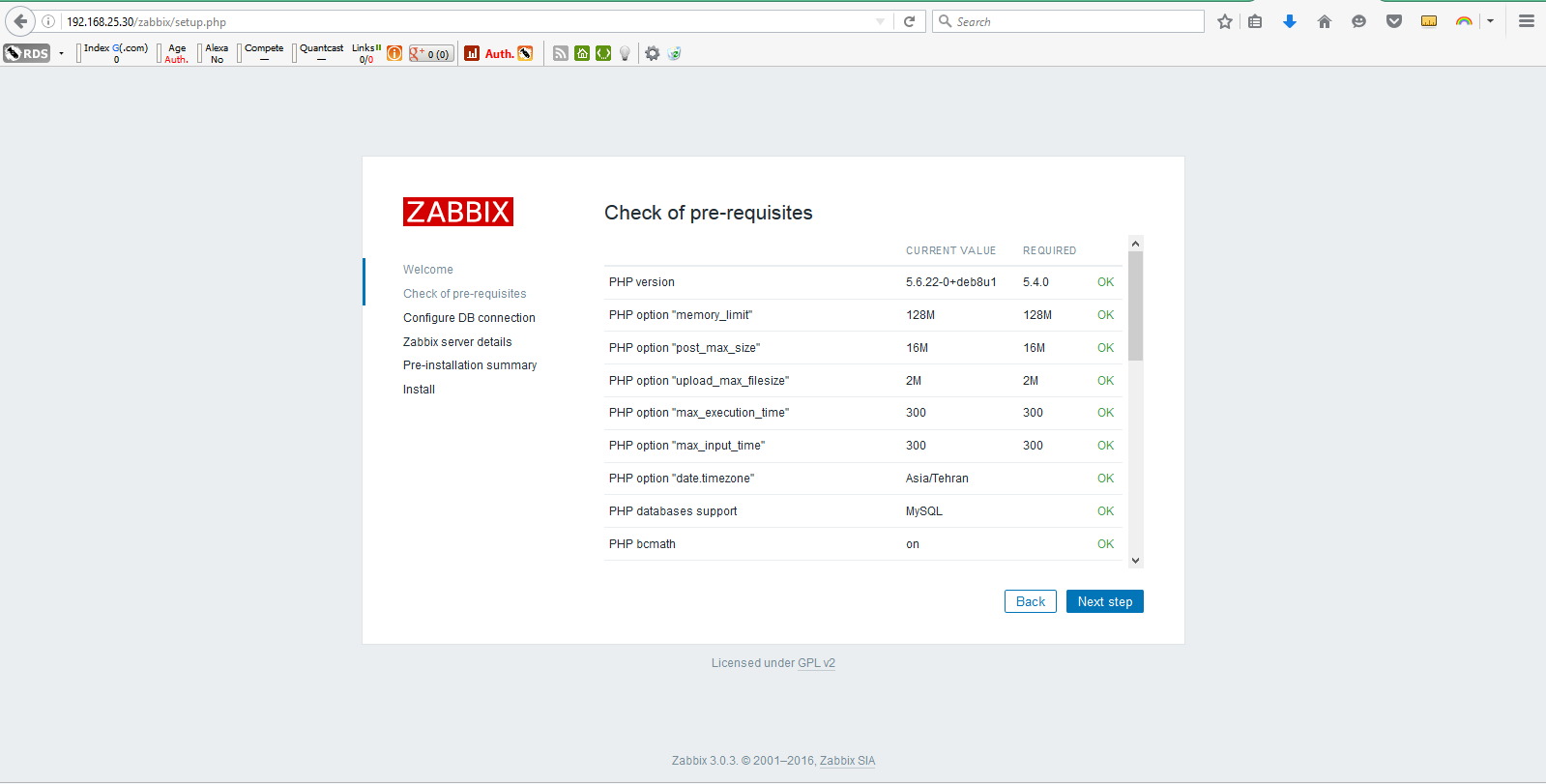This screenshot has width=1546, height=784.
Task: Open the Firefox hamburger menu
Action: (x=1526, y=21)
